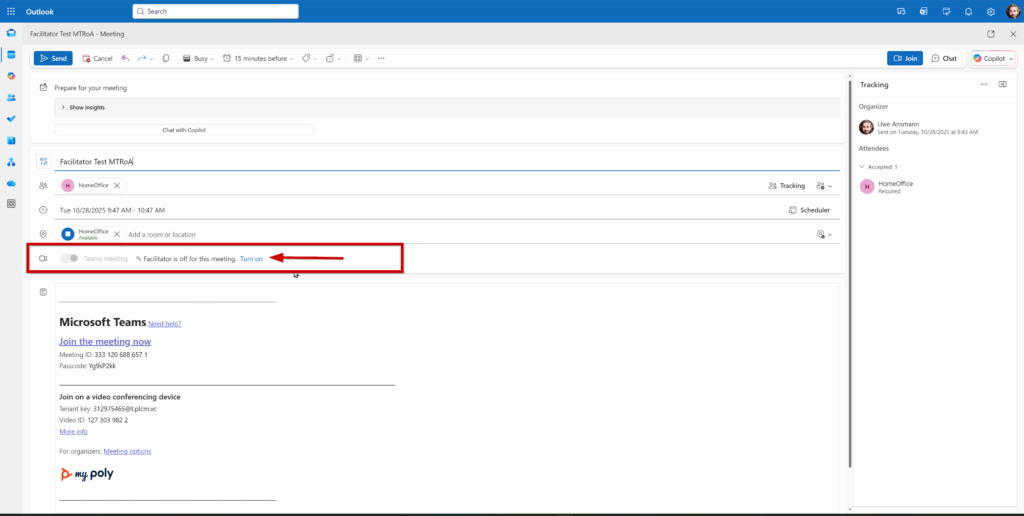Click the Join meeting button
1024x516 pixels.
click(x=904, y=58)
